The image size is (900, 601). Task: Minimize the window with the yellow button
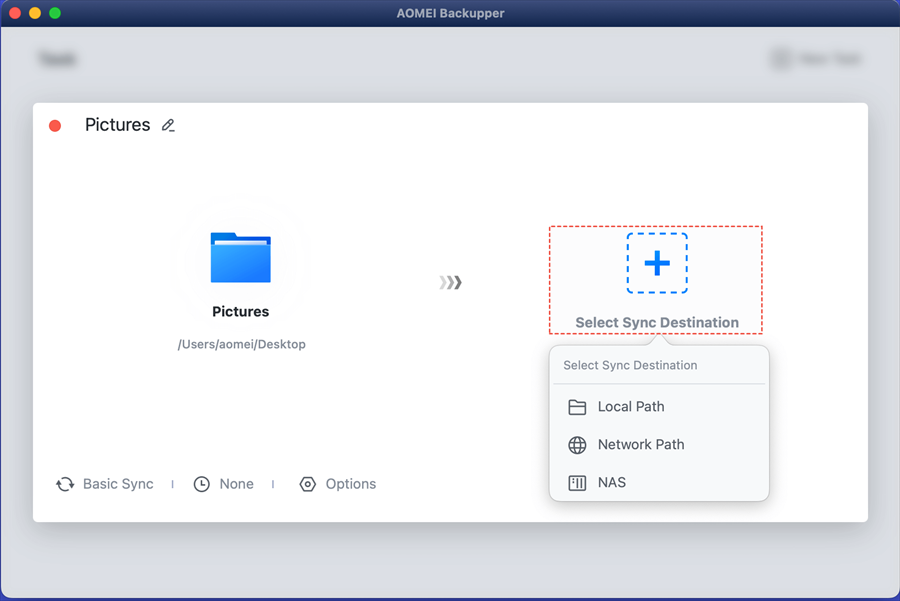click(35, 13)
